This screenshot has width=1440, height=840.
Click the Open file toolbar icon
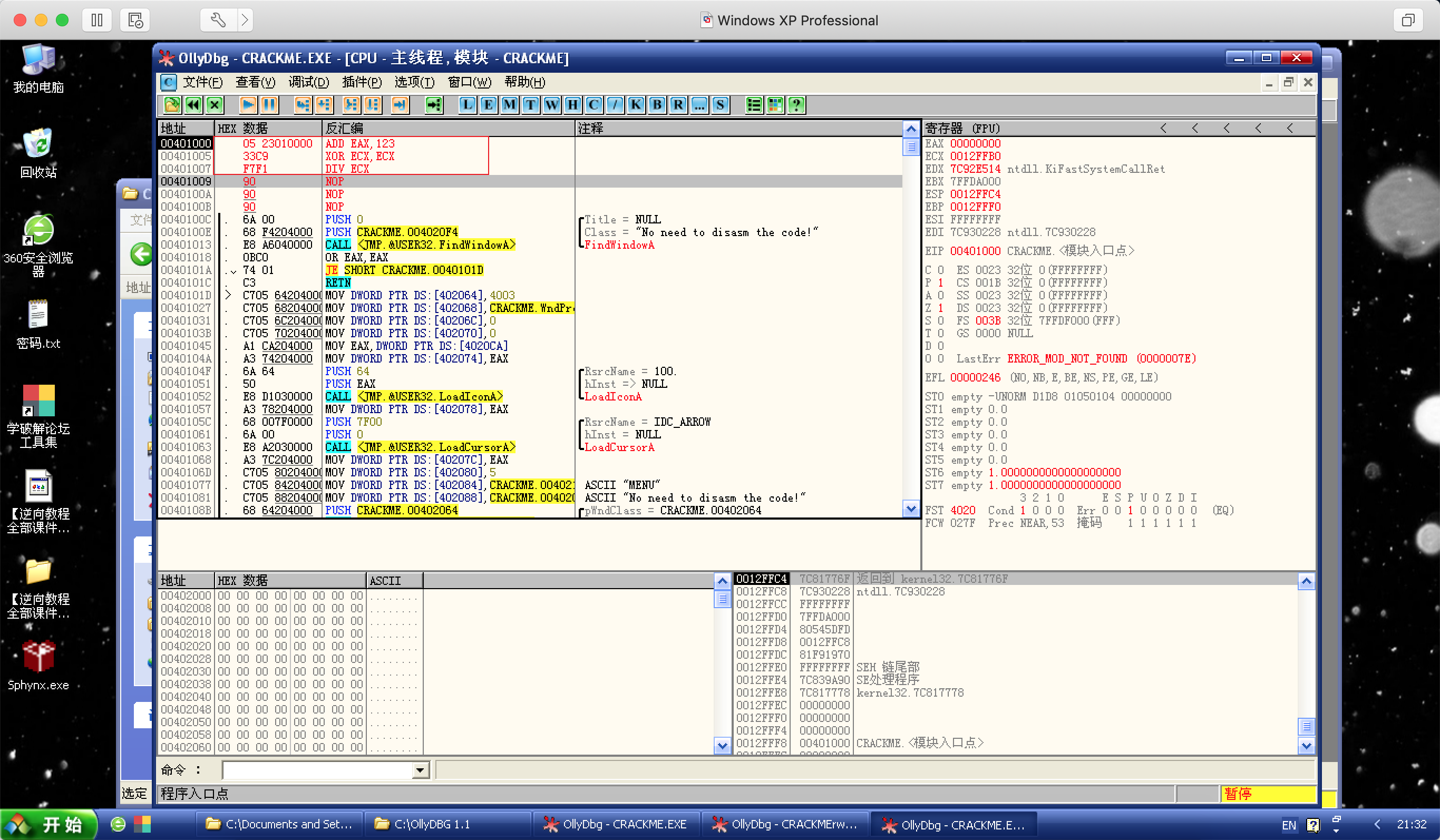point(172,105)
